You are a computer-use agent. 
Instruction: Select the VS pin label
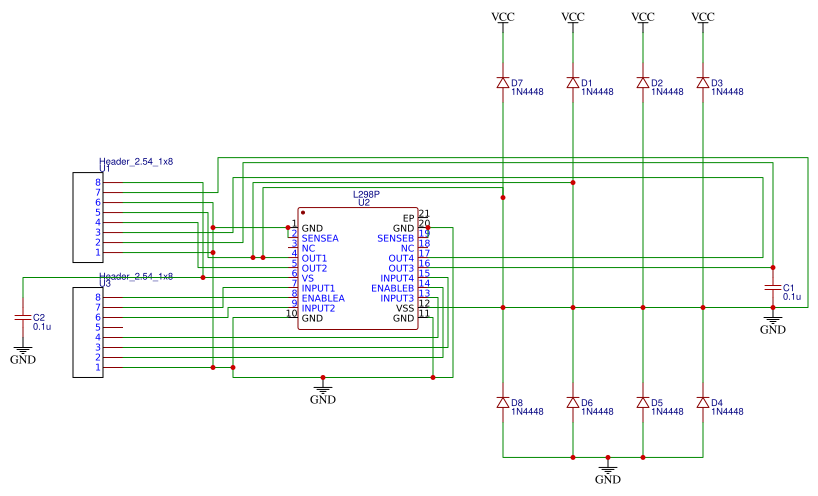[307, 278]
